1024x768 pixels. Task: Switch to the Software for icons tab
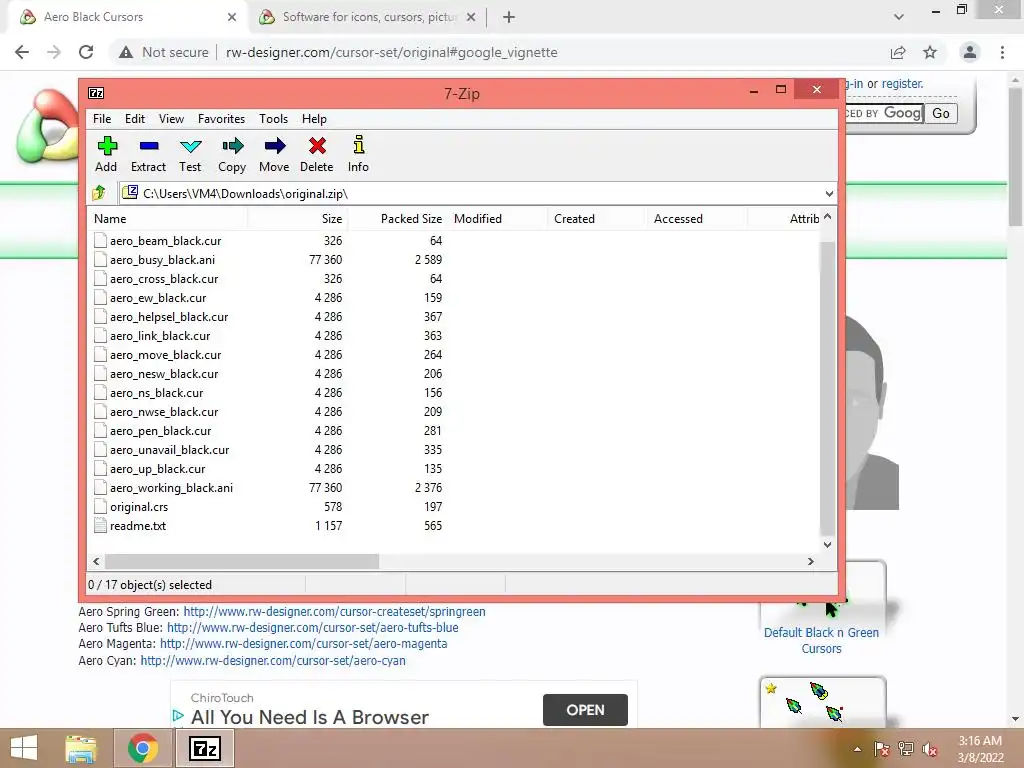pyautogui.click(x=369, y=17)
